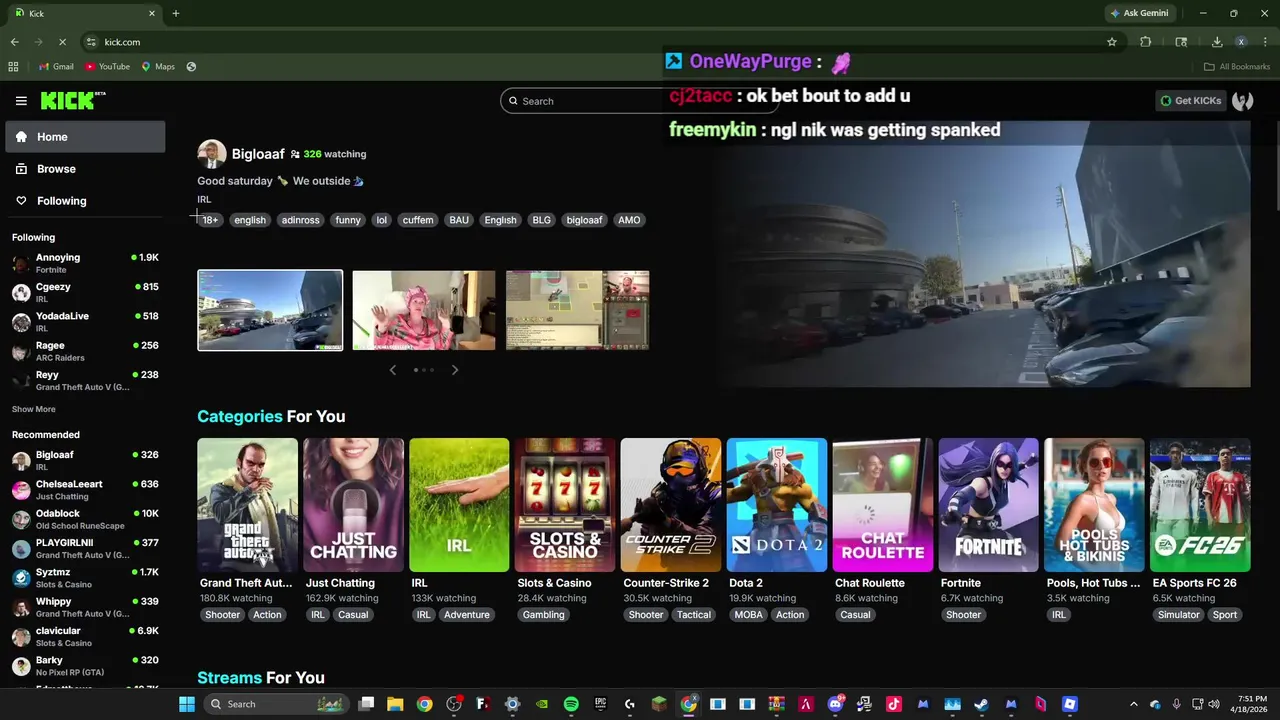1280x720 pixels.
Task: Open Odablock in Recommended list
Action: tap(85, 519)
